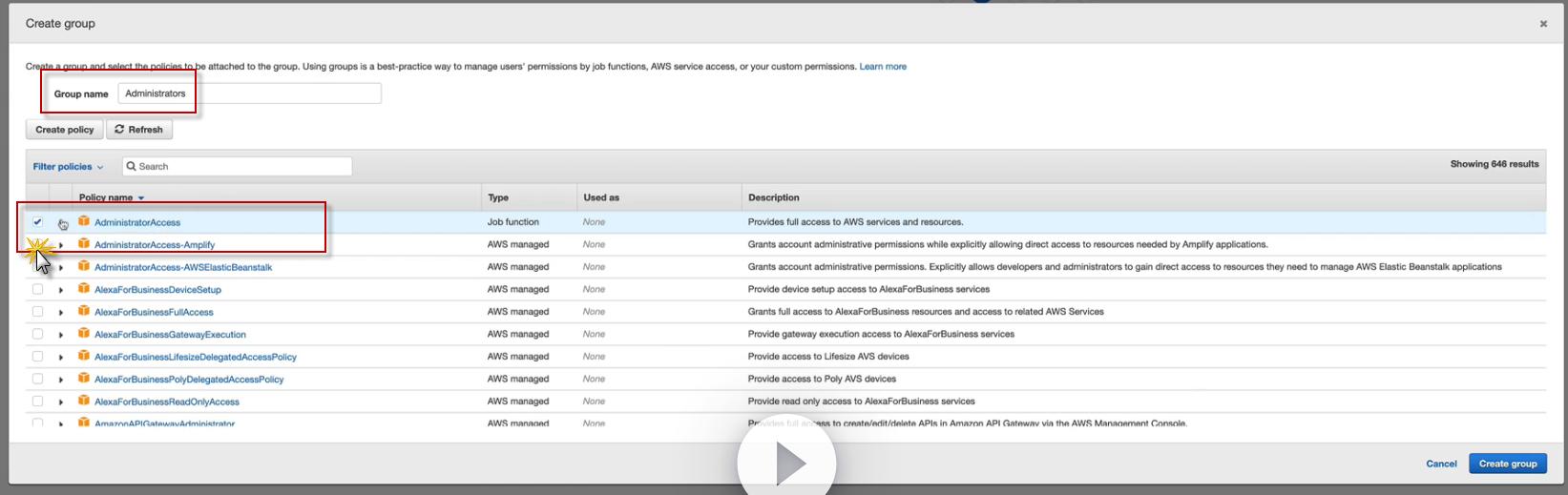The width and height of the screenshot is (1568, 495).
Task: Check the AlexaForBusinessLifesizeDelegatedAccessPolicy checkbox
Action: (37, 356)
